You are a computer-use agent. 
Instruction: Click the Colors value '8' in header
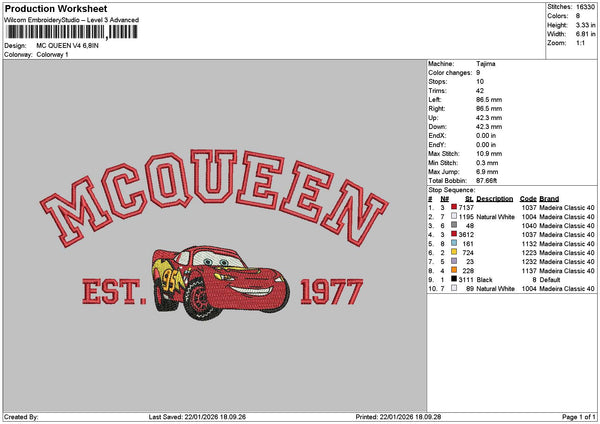click(578, 16)
